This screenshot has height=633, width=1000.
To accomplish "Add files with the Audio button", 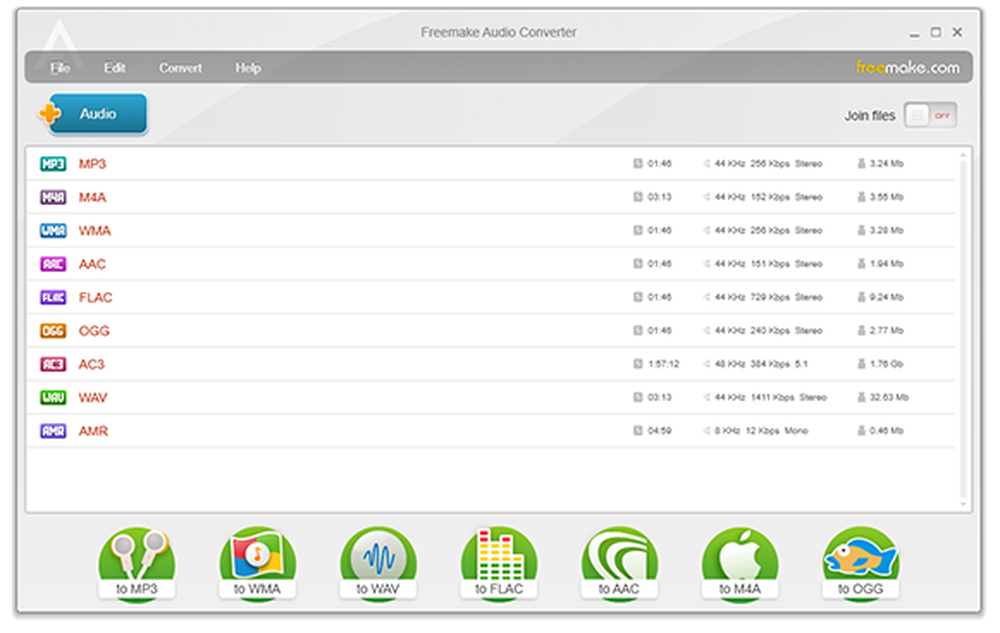I will [92, 114].
